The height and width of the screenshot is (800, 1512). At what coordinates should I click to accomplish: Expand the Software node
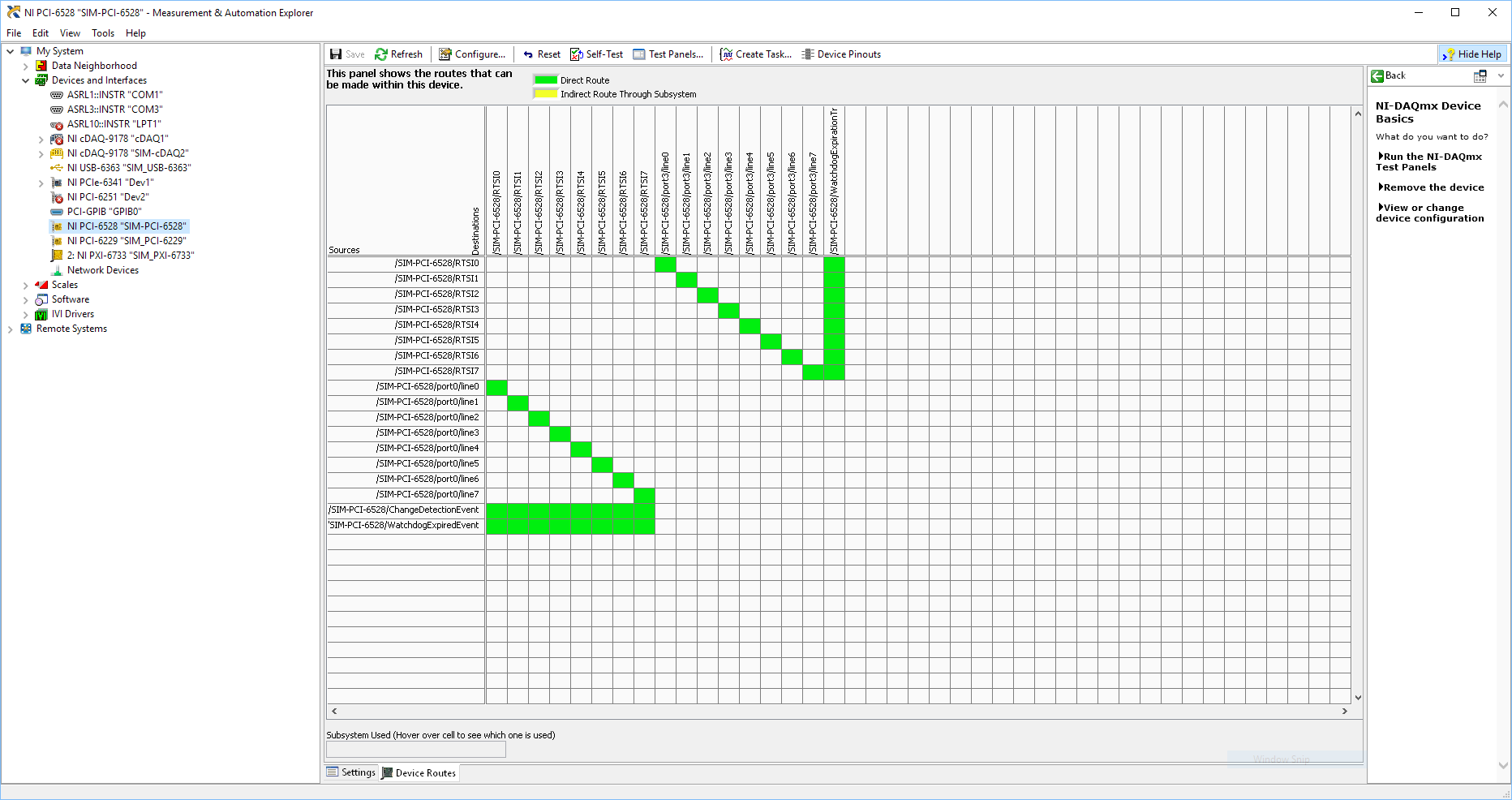point(26,300)
